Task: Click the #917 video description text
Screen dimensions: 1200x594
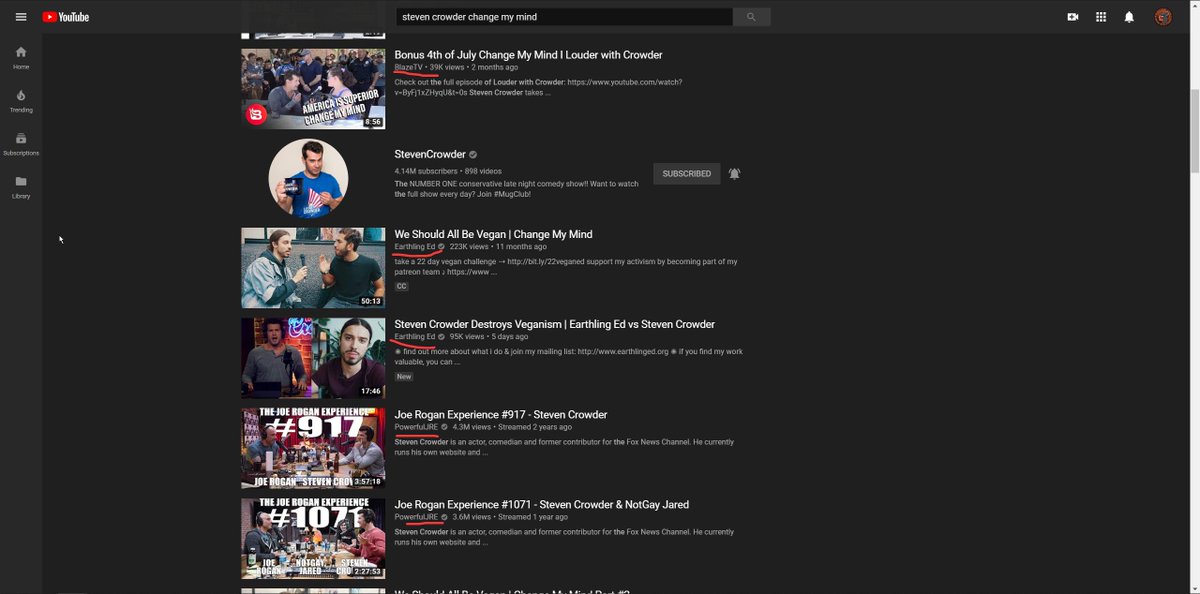Action: [564, 447]
